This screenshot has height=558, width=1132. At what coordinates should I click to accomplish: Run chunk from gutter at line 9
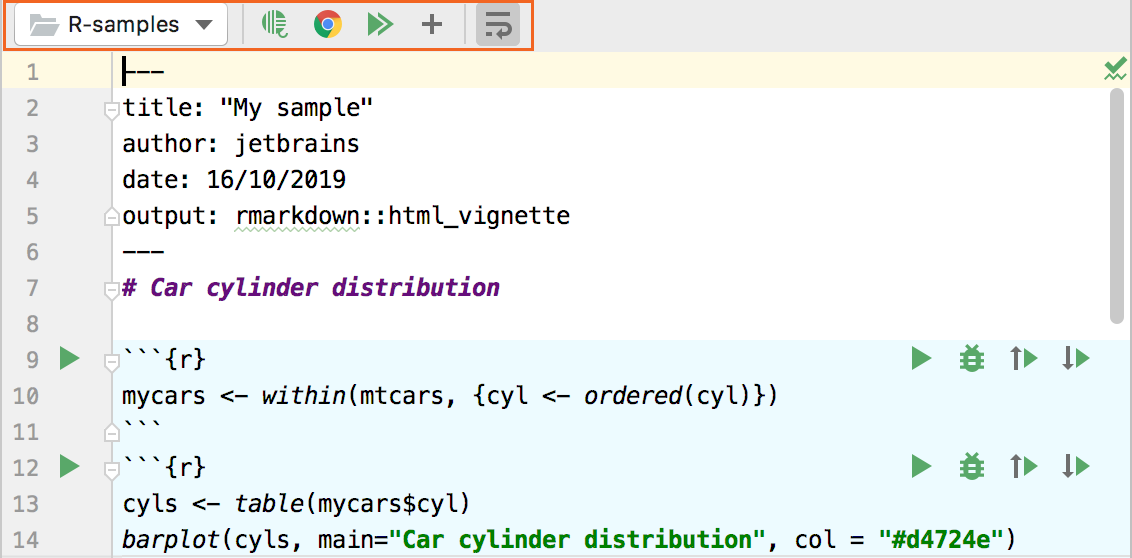pos(69,358)
